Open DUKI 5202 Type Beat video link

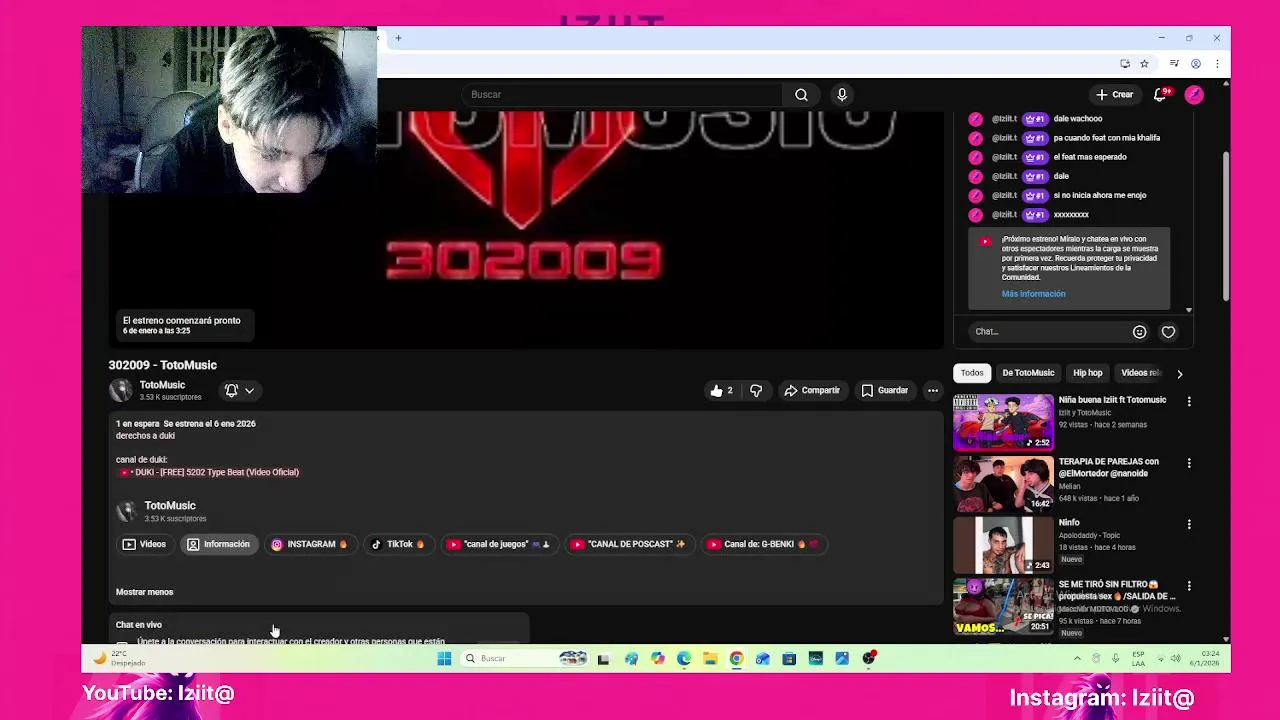pyautogui.click(x=208, y=472)
